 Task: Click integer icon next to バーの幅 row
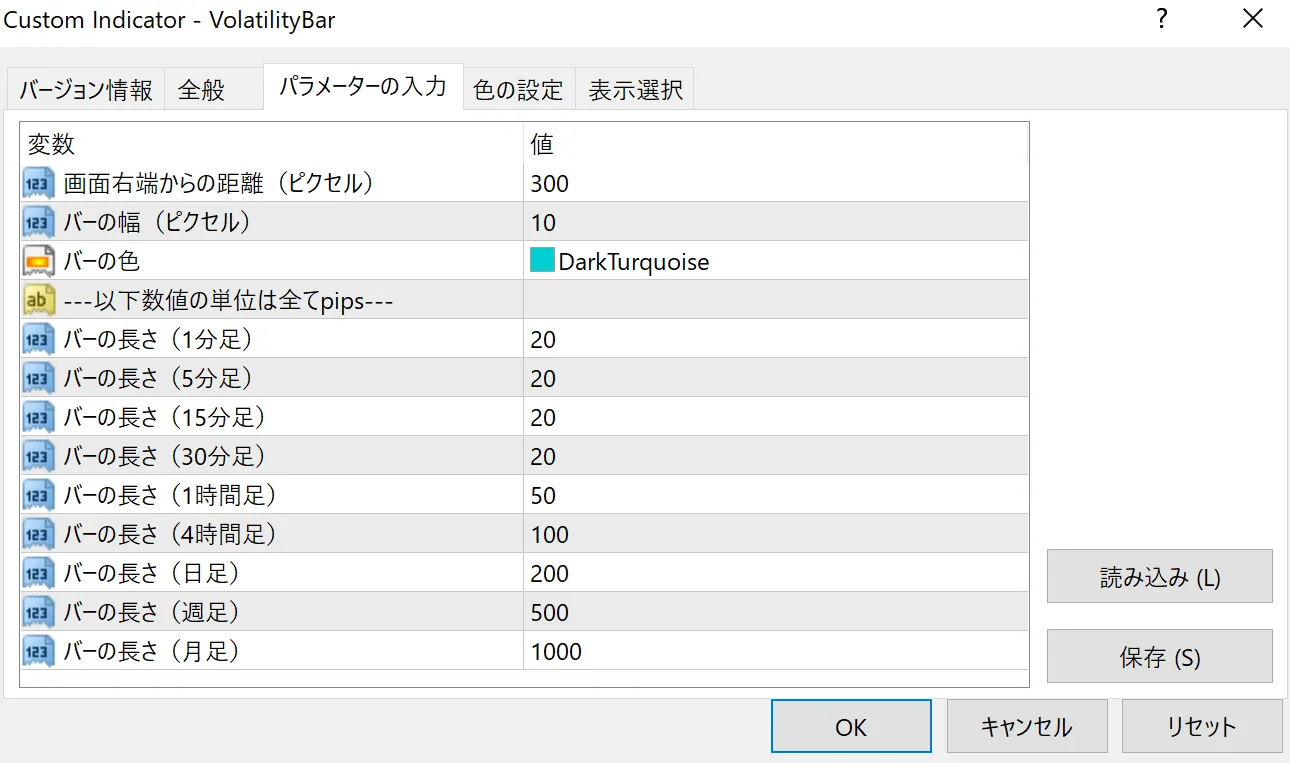pyautogui.click(x=38, y=223)
